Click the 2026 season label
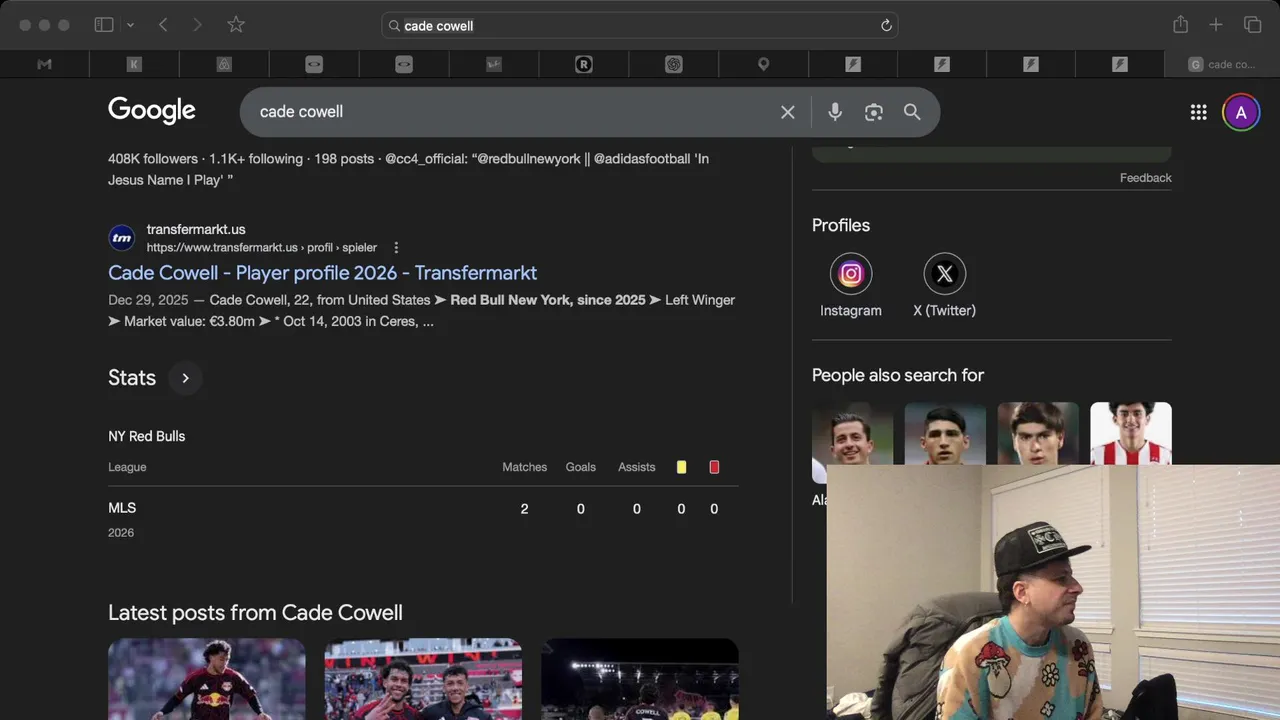1280x720 pixels. 121,533
